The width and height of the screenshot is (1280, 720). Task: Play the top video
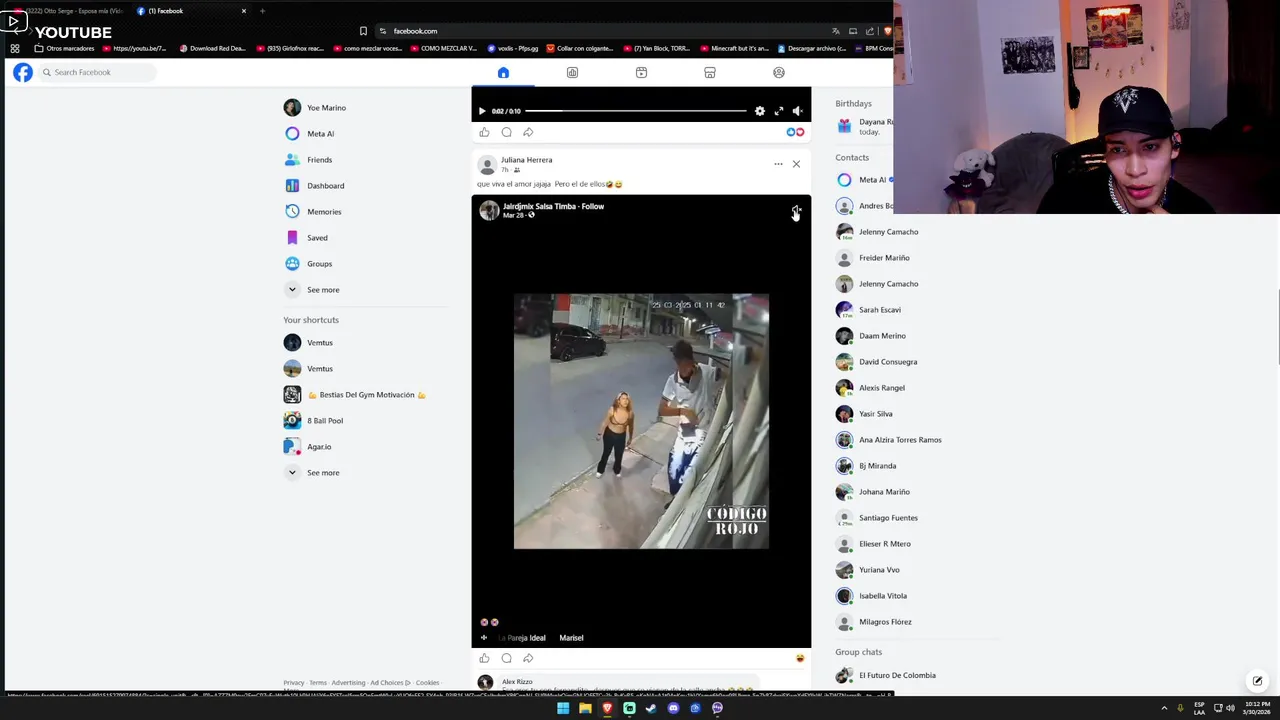(x=482, y=111)
